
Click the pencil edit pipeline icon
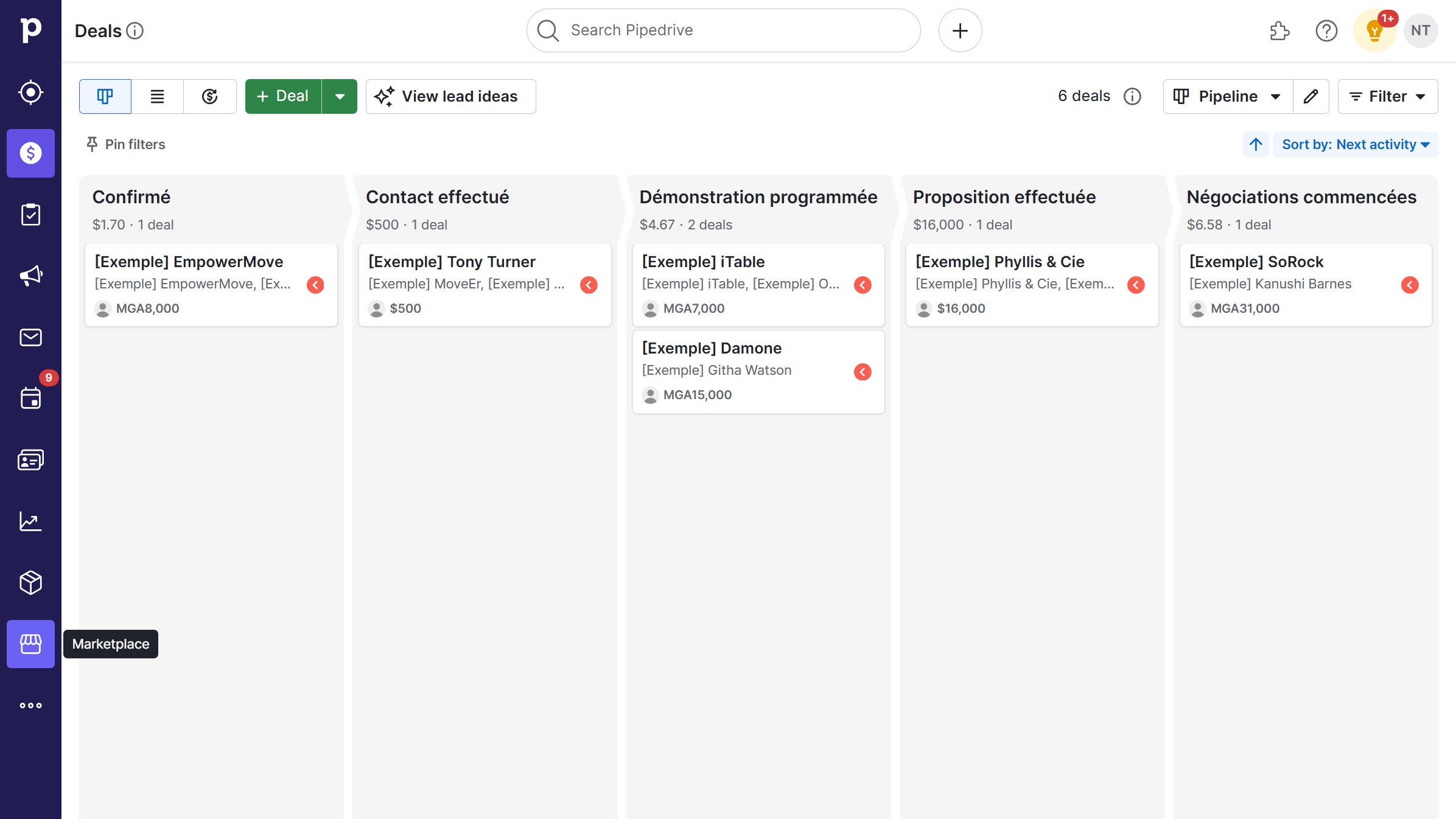pyautogui.click(x=1311, y=96)
